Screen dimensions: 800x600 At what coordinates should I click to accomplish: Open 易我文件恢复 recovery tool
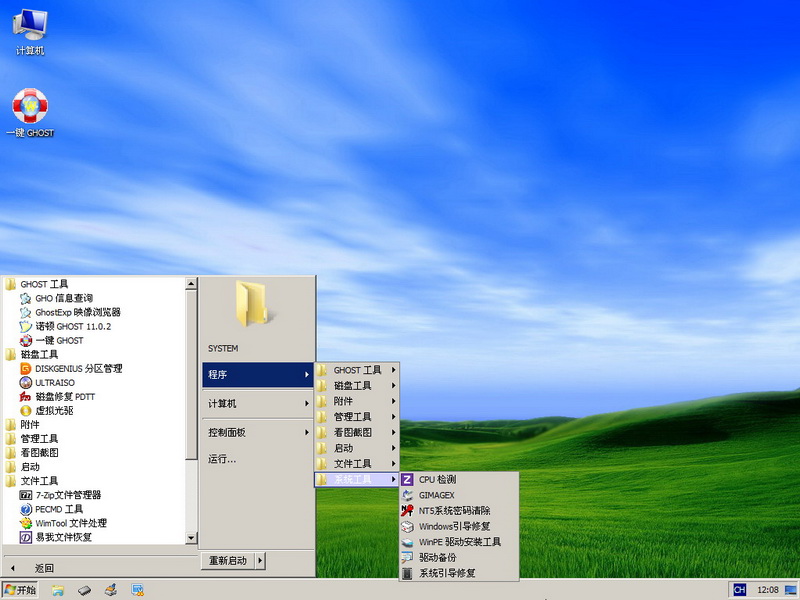56,537
